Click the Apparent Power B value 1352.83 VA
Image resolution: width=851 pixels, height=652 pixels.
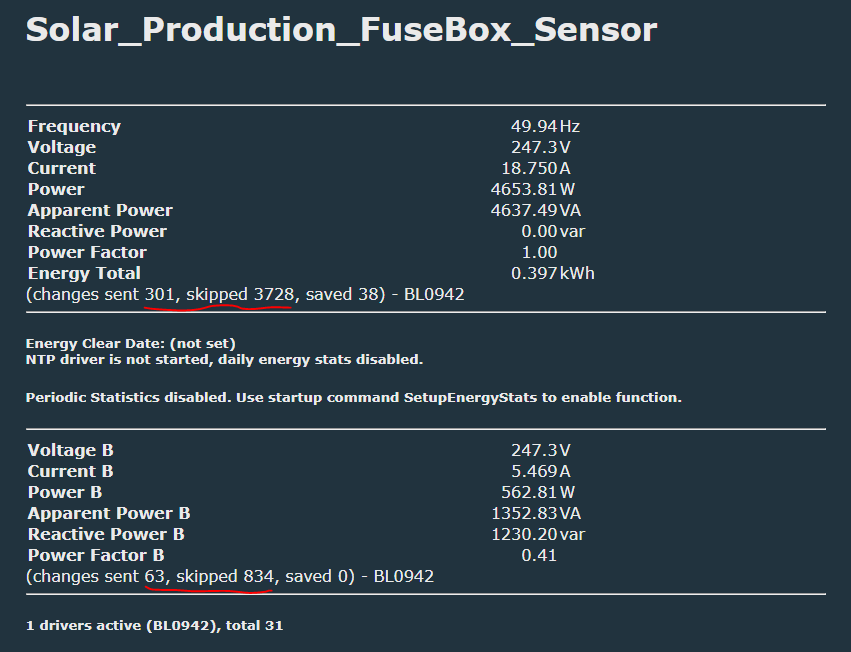tap(536, 513)
